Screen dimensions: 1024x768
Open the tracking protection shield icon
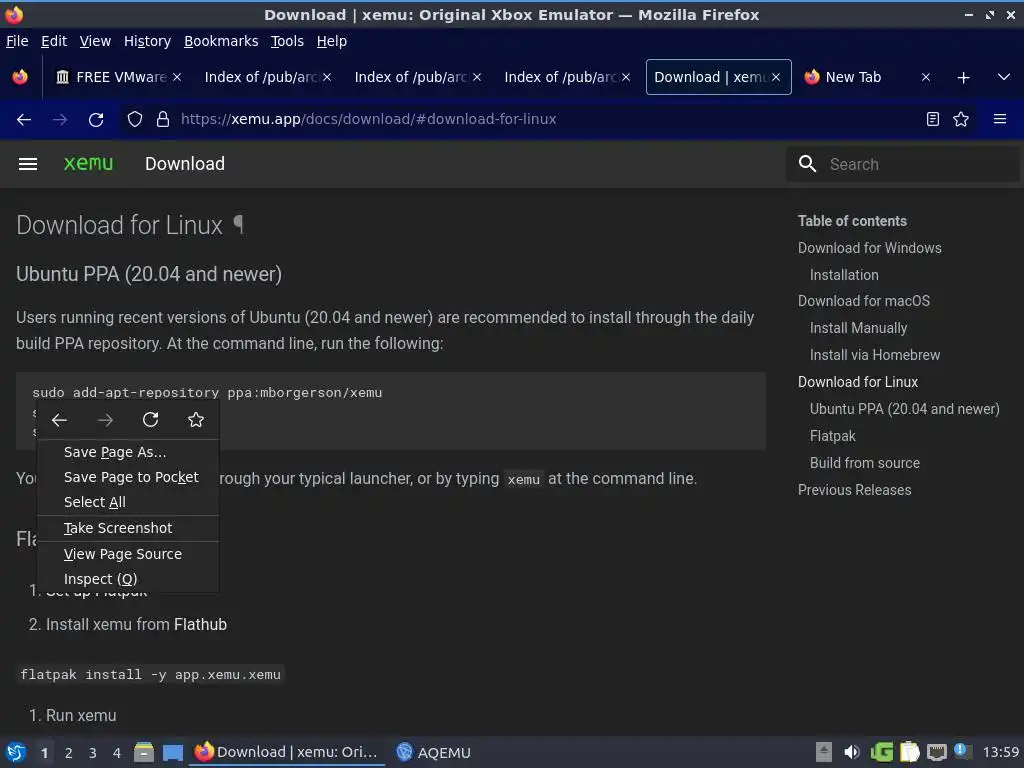(135, 120)
